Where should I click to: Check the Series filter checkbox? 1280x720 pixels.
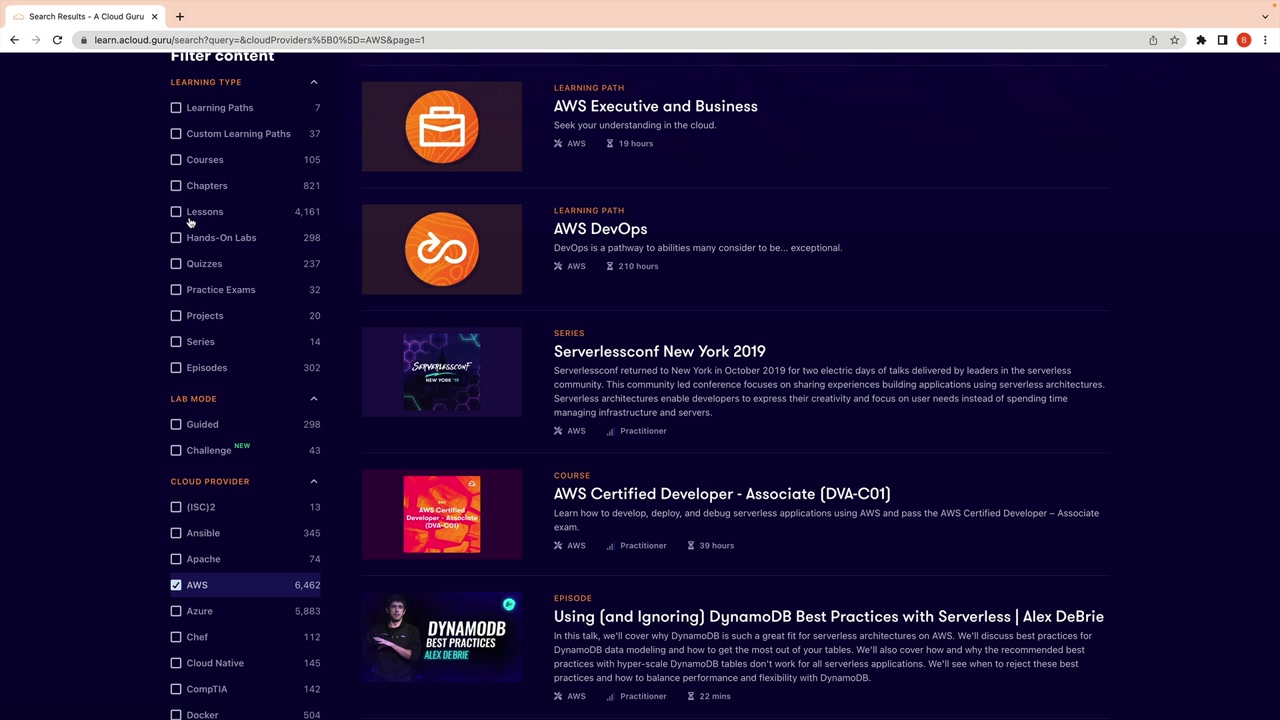[x=176, y=342]
